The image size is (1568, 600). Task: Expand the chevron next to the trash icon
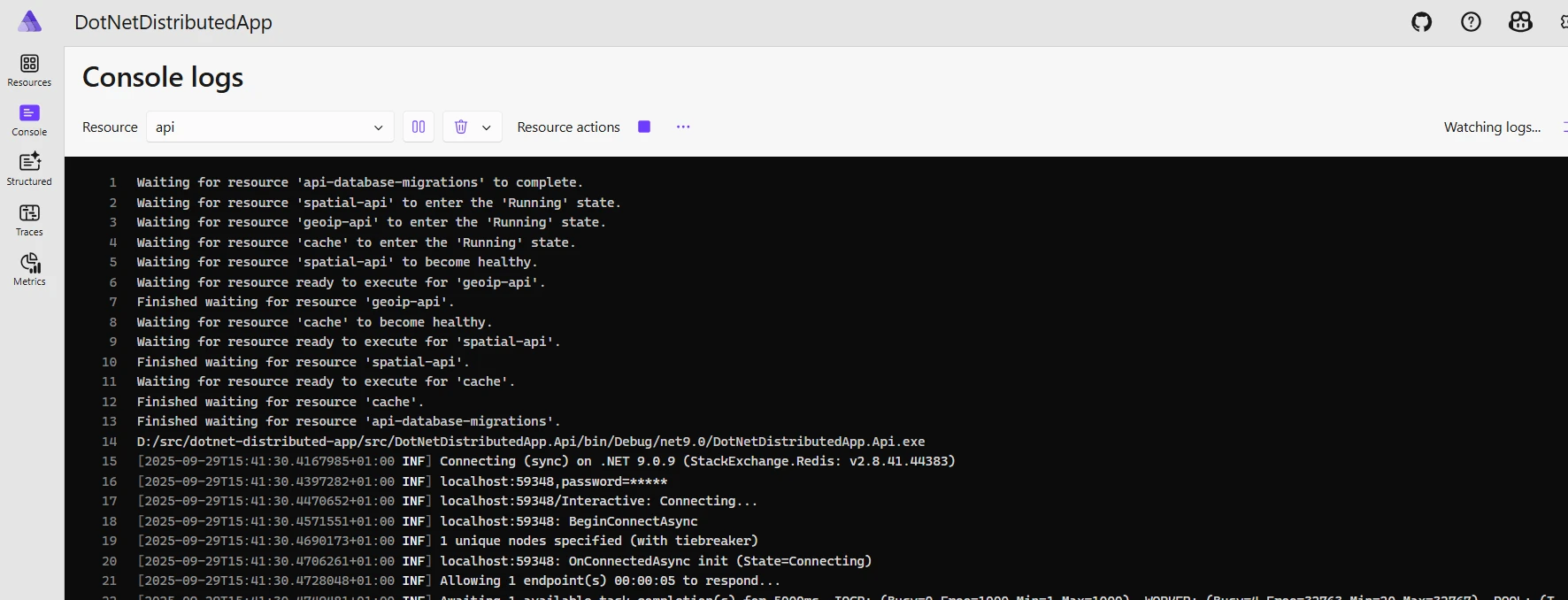(487, 127)
